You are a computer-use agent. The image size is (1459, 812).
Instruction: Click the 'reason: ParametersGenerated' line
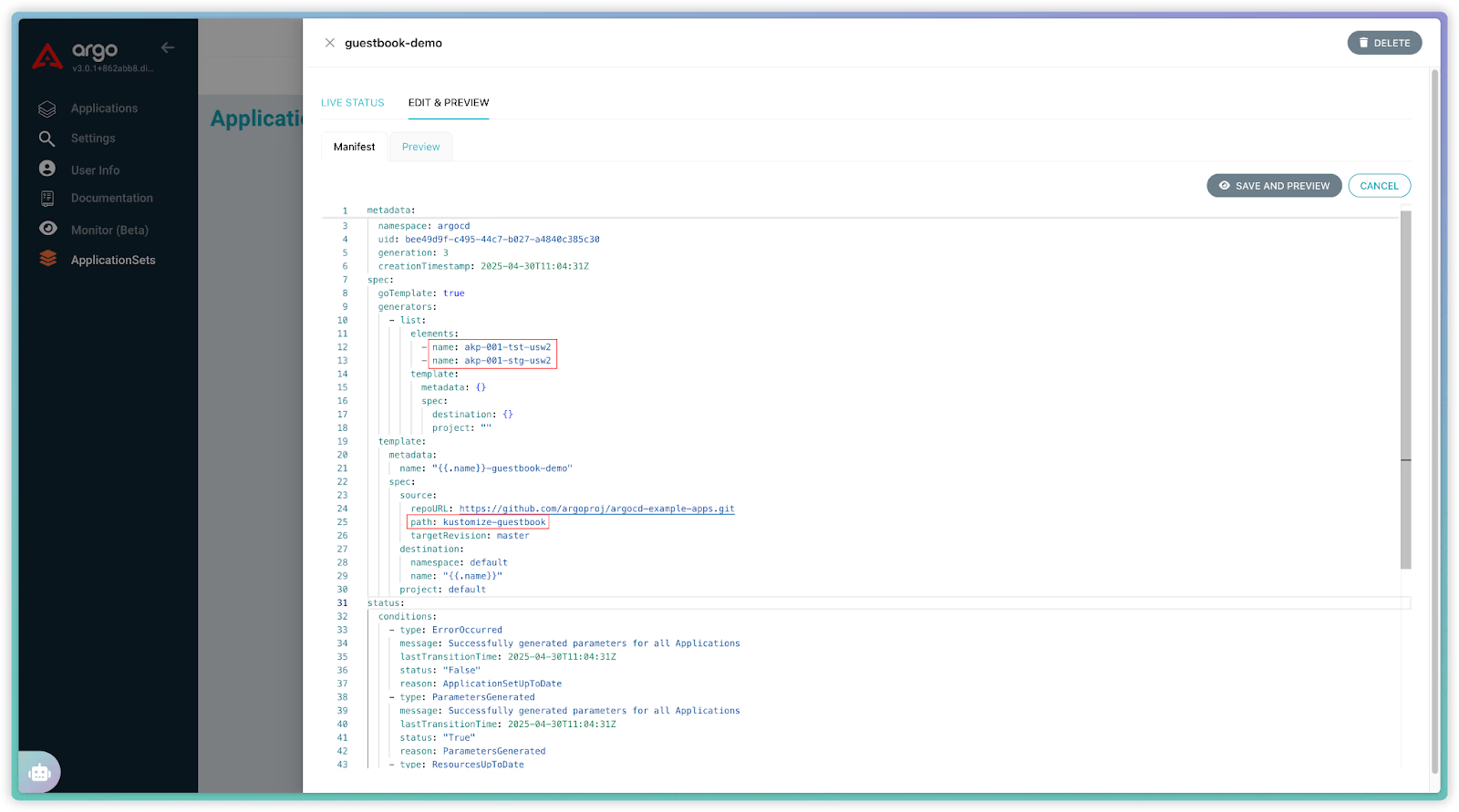coord(472,751)
